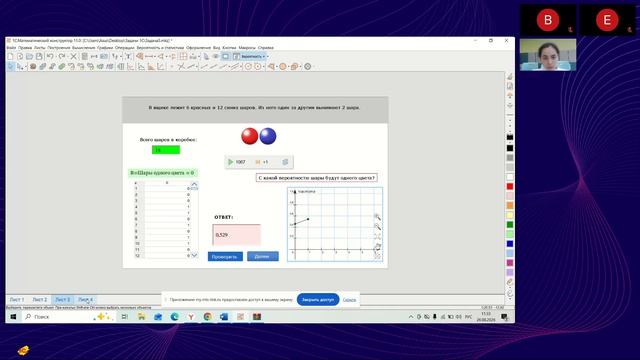Click the blue ball image

point(268,136)
